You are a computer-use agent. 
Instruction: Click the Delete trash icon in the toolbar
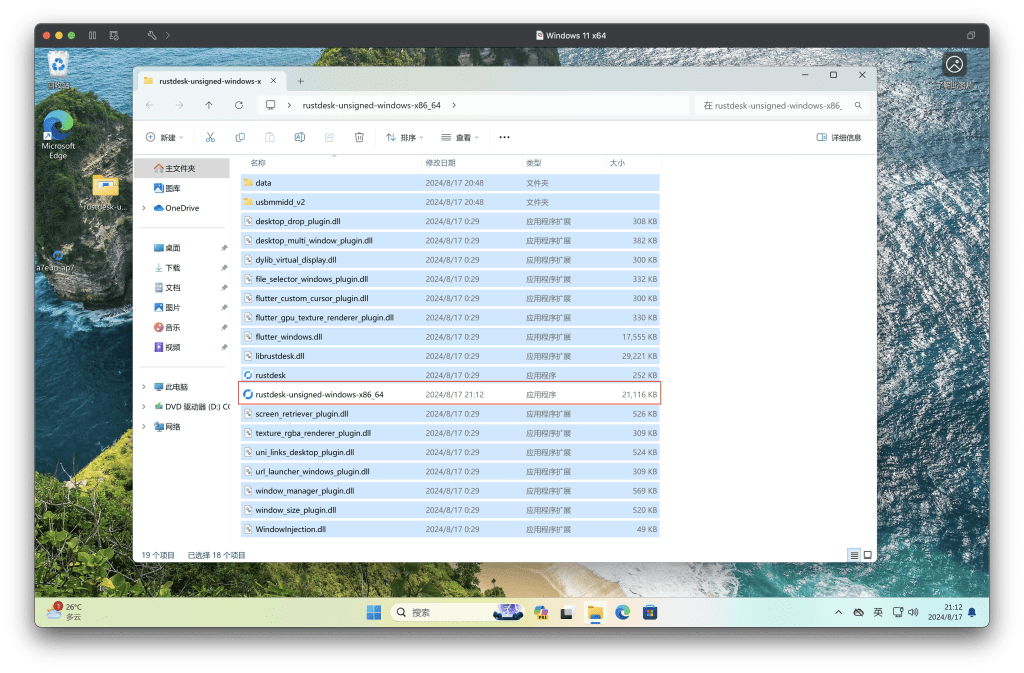pos(360,137)
